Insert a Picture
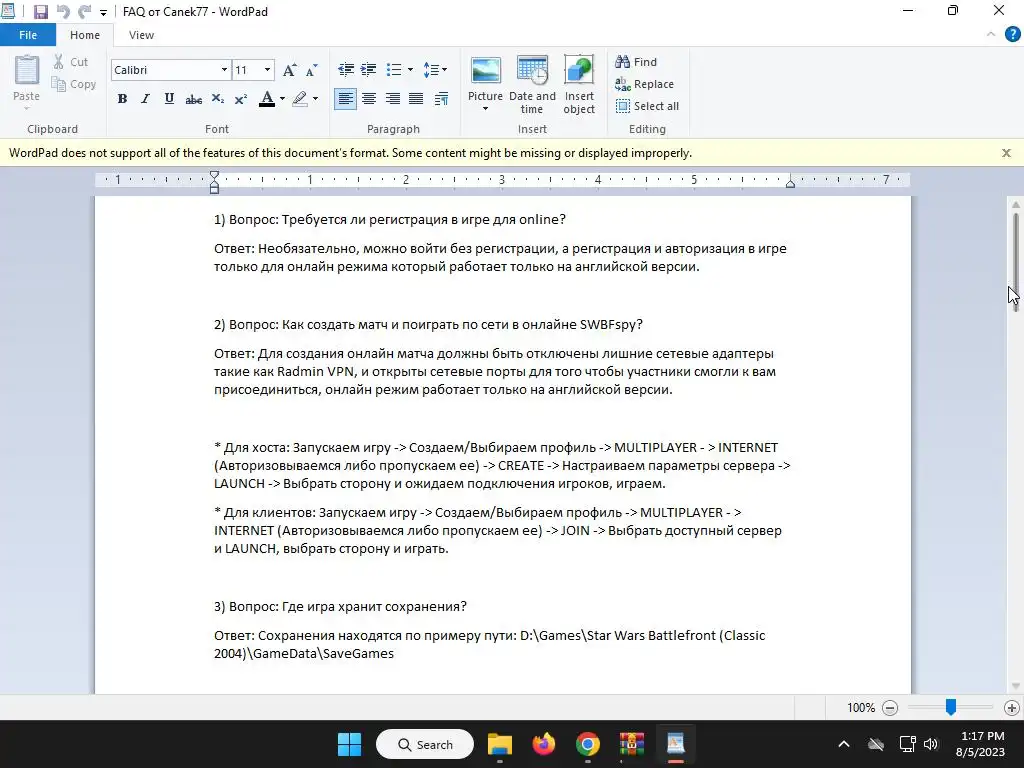 tap(485, 77)
